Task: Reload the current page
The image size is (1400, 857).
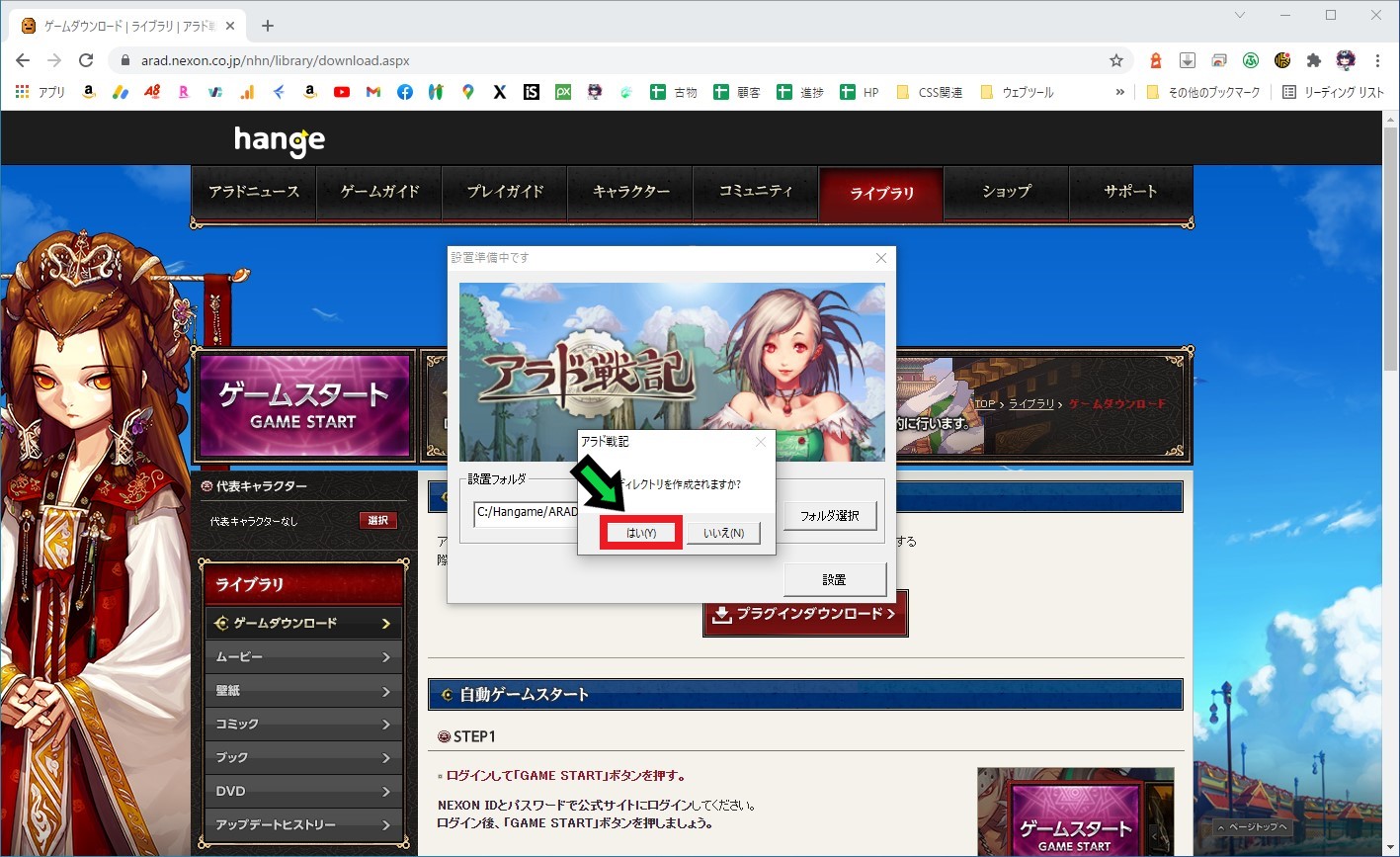Action: point(86,60)
